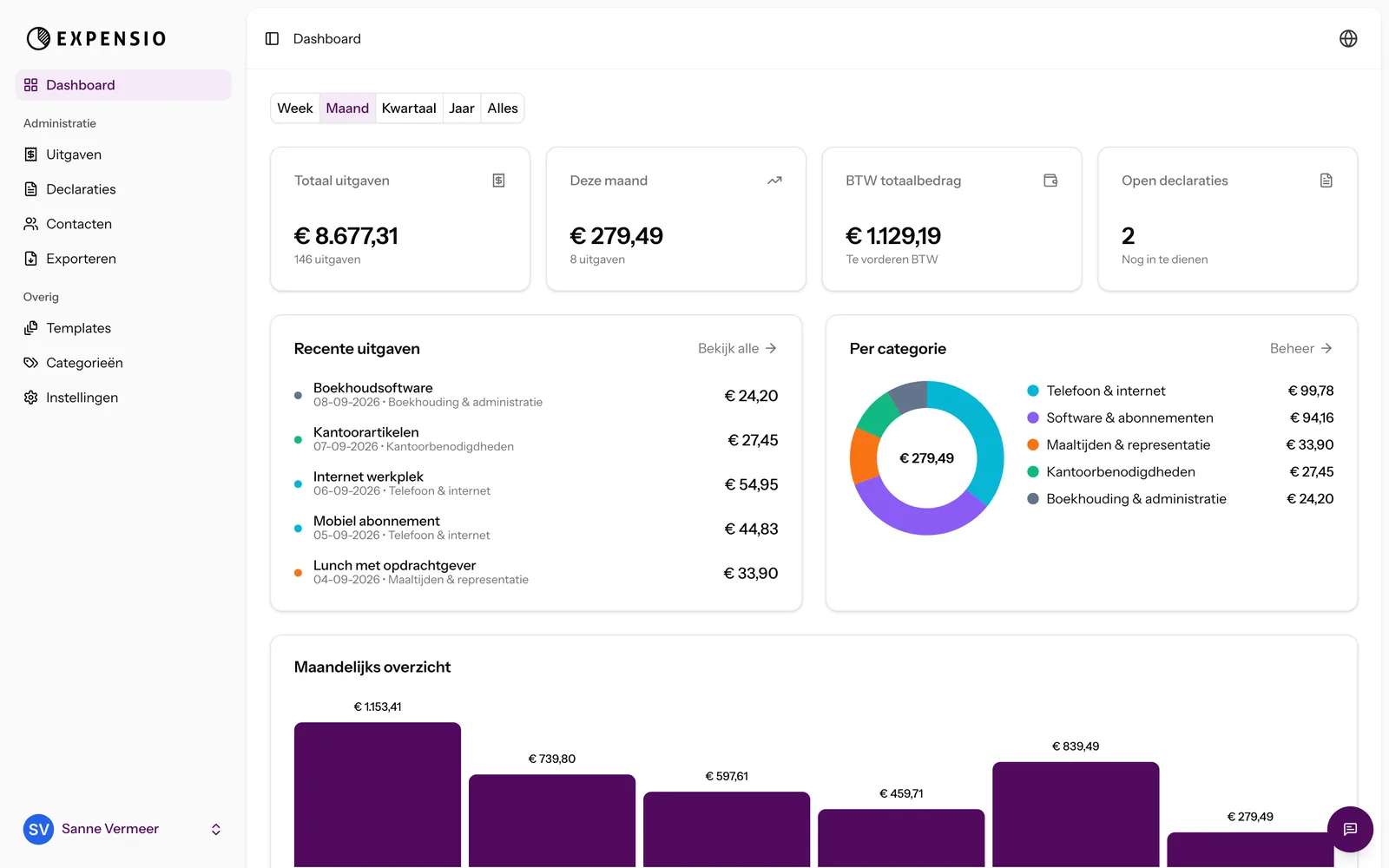Click the Declaraties document icon
The width and height of the screenshot is (1389, 868).
[31, 189]
